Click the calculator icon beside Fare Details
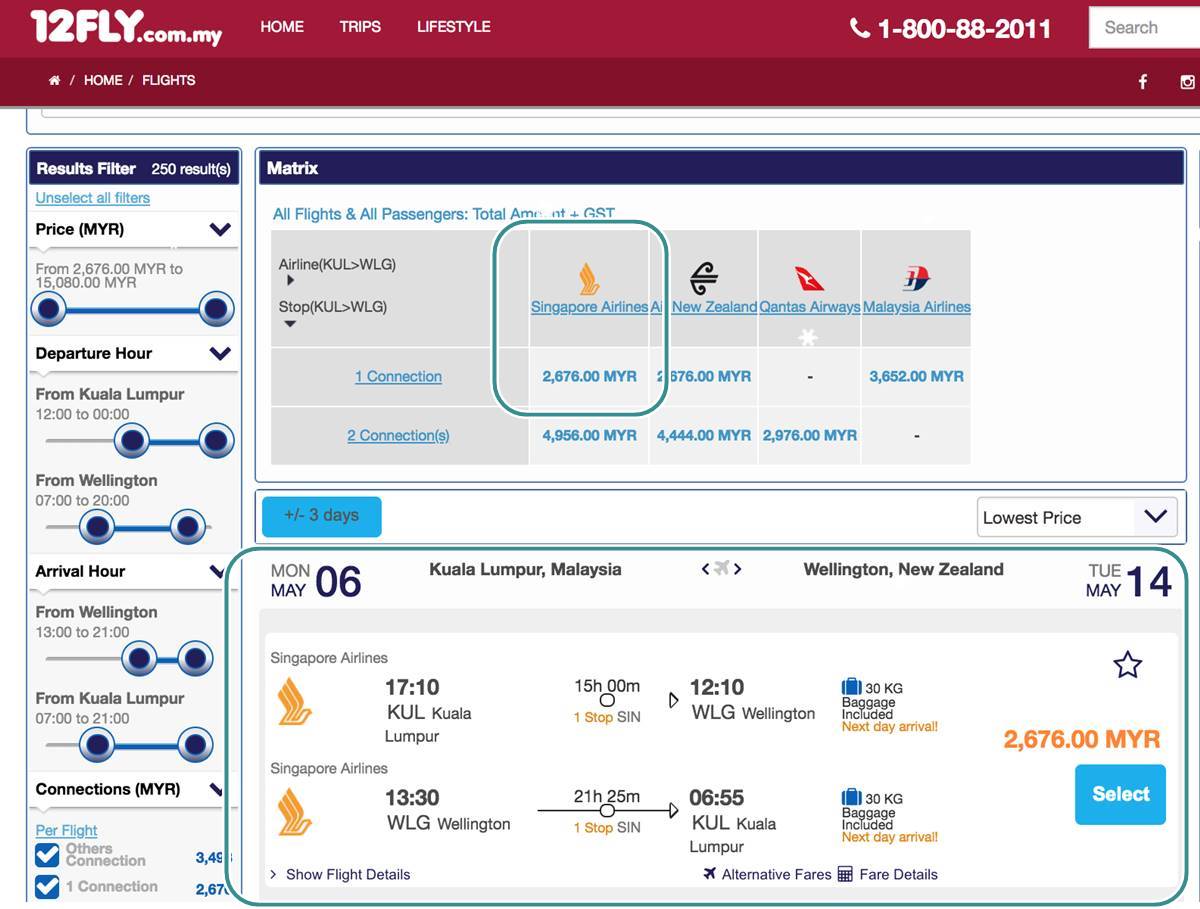The height and width of the screenshot is (909, 1200). pos(845,874)
